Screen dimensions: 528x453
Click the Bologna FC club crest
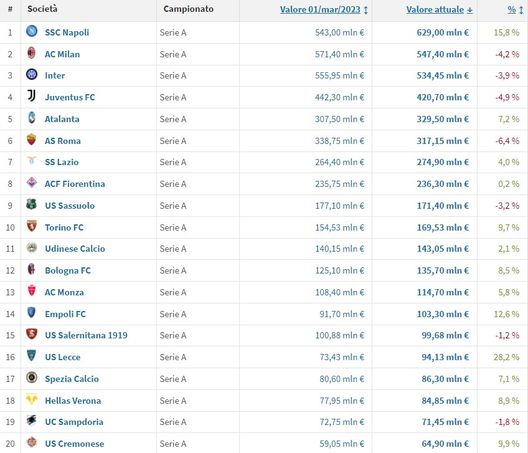pyautogui.click(x=31, y=269)
